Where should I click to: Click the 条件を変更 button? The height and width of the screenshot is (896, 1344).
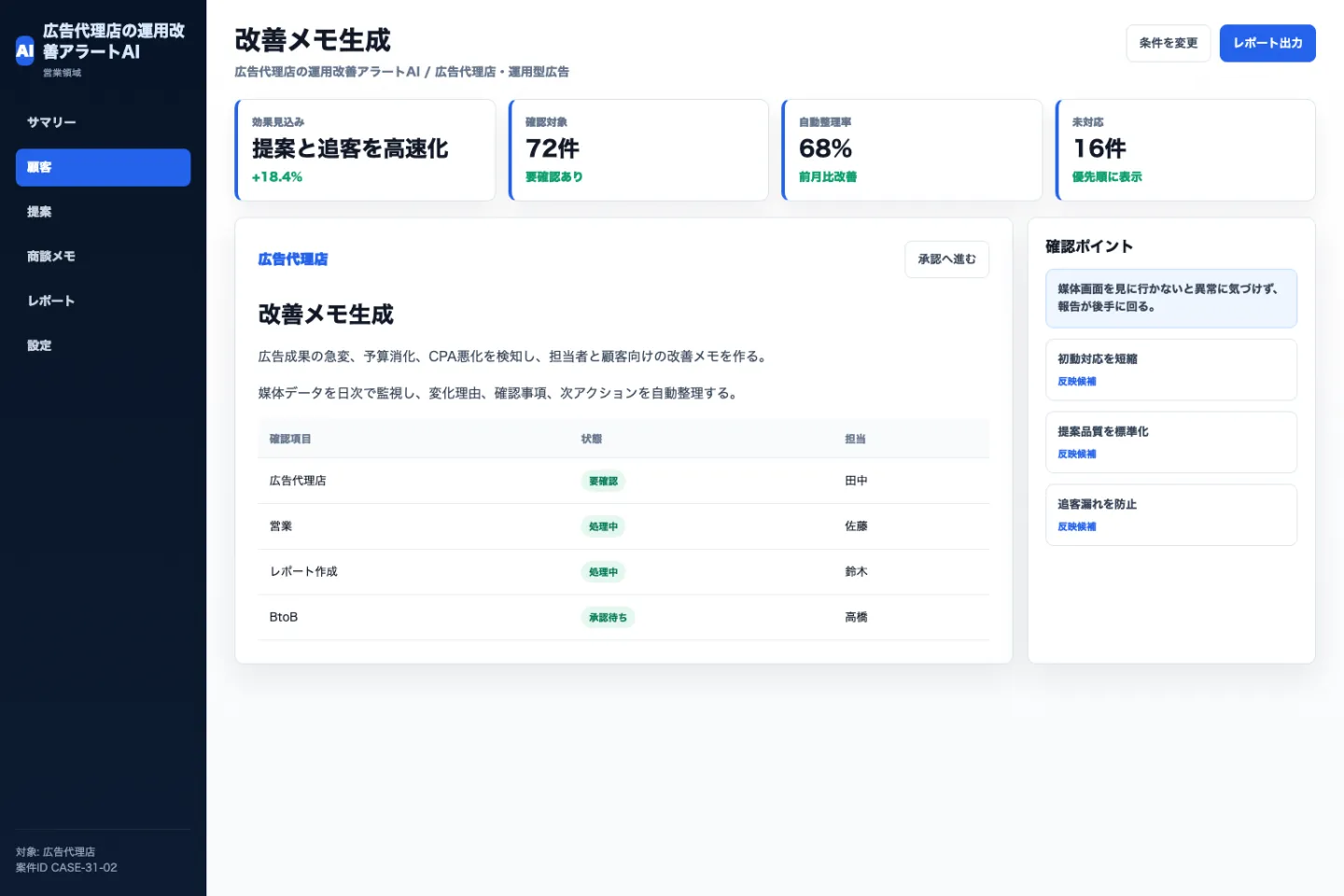click(x=1168, y=43)
